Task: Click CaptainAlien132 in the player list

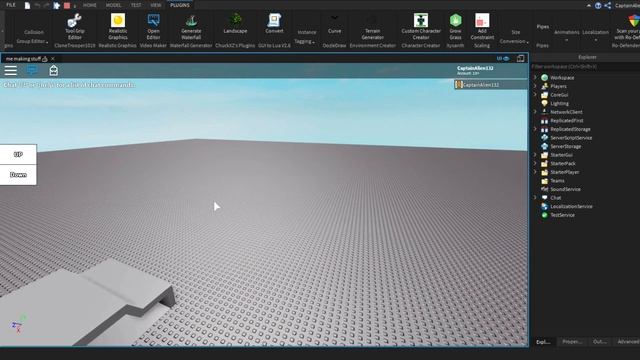Action: [x=491, y=84]
